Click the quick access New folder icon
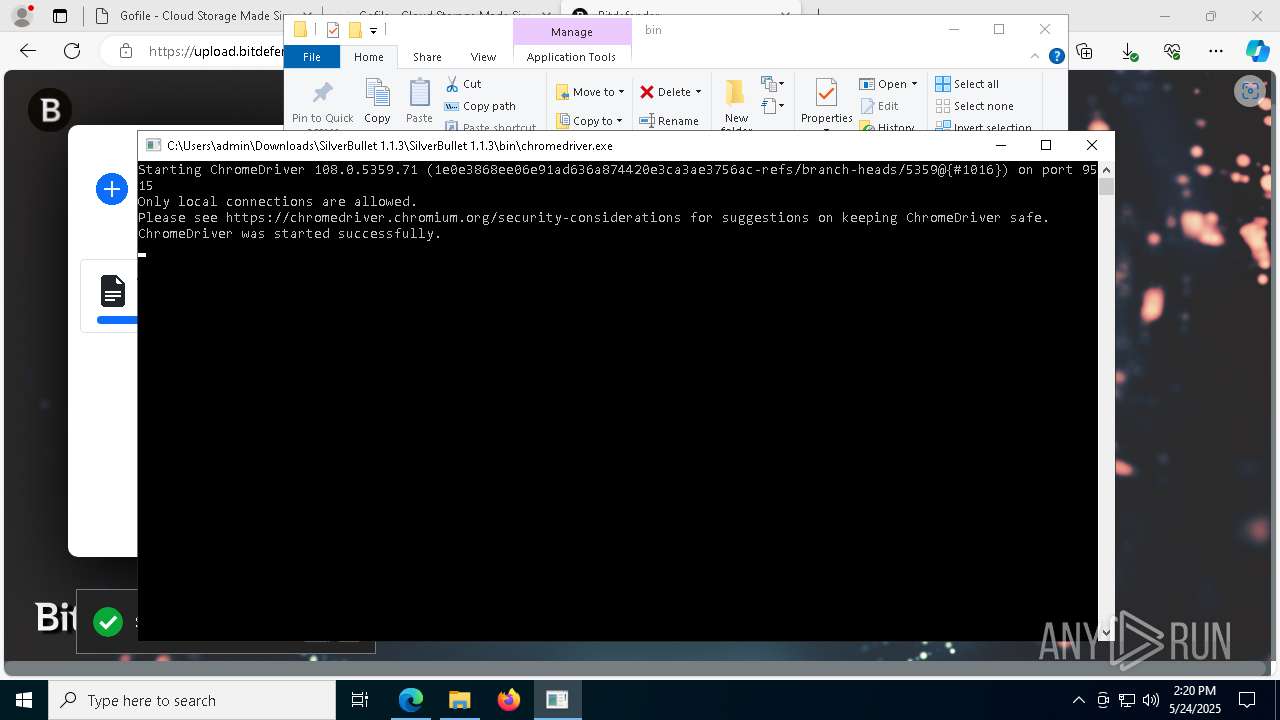Image resolution: width=1280 pixels, height=720 pixels. 355,30
